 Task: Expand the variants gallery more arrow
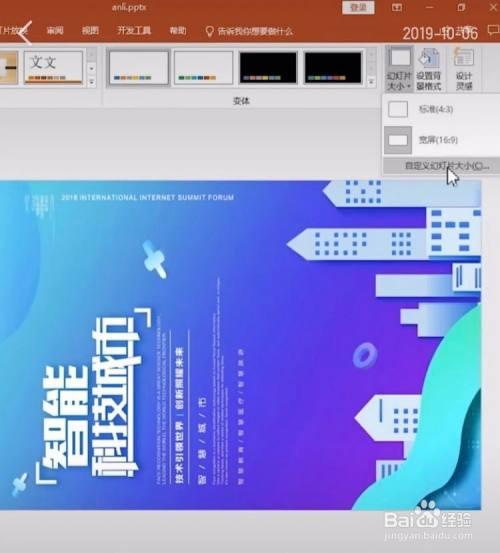371,83
